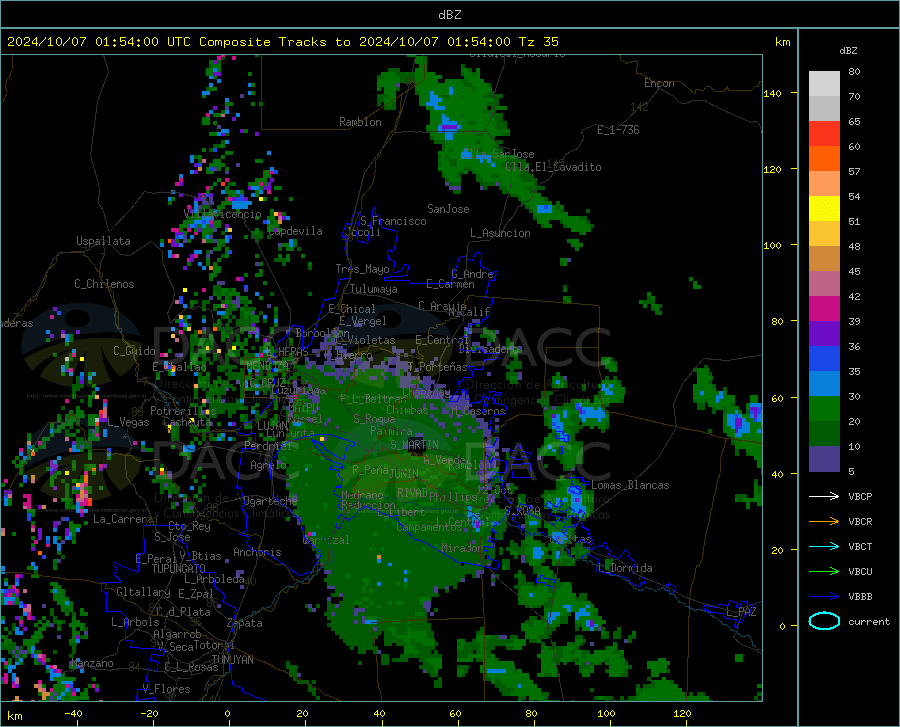
Task: Click the 'Zapata' map label
Action: [x=245, y=623]
